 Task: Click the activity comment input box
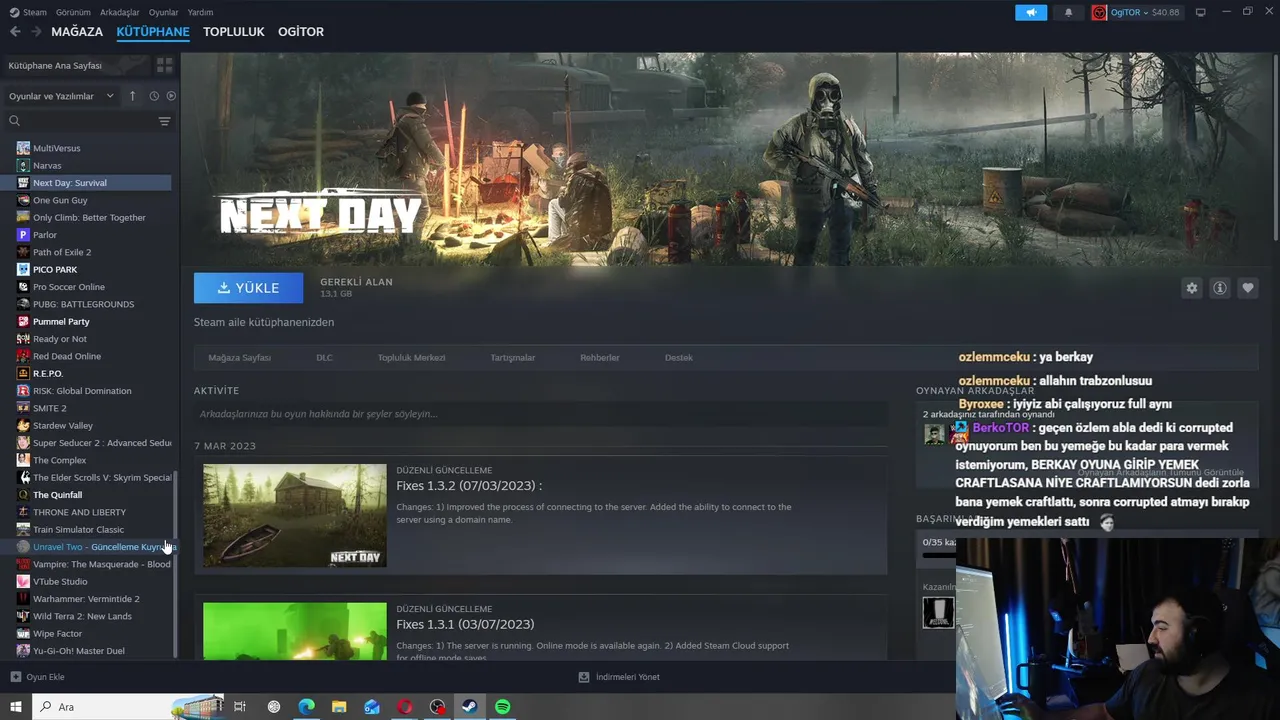coord(540,414)
